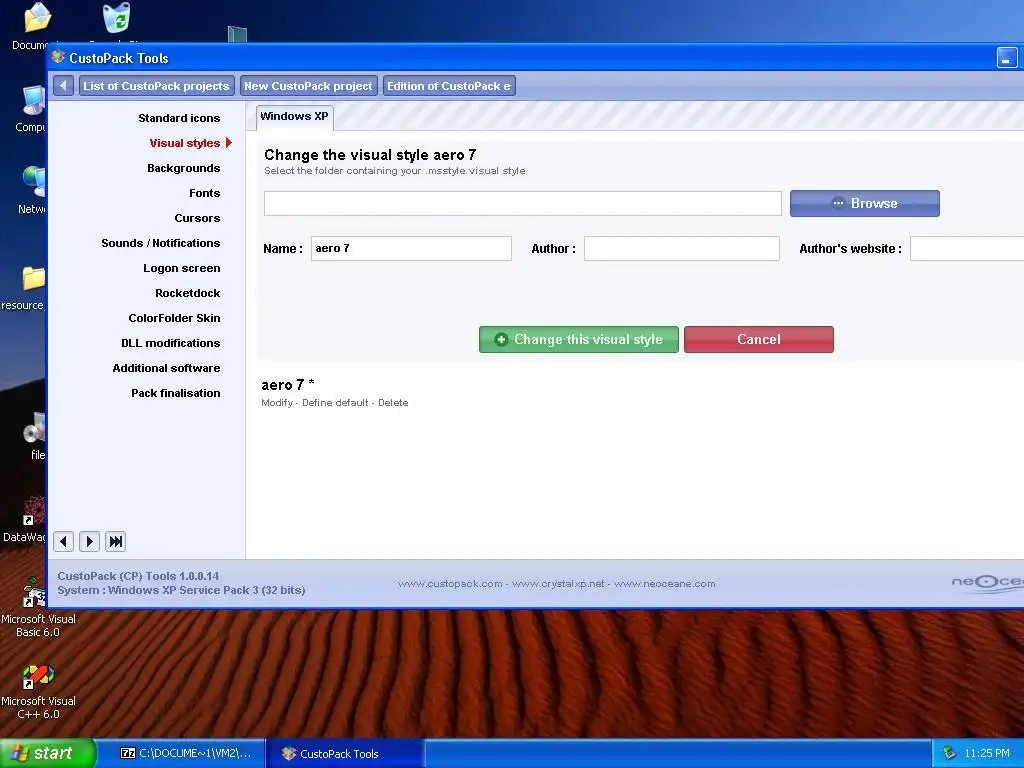The width and height of the screenshot is (1024, 768).
Task: Browse for the msstyle folder
Action: click(865, 203)
